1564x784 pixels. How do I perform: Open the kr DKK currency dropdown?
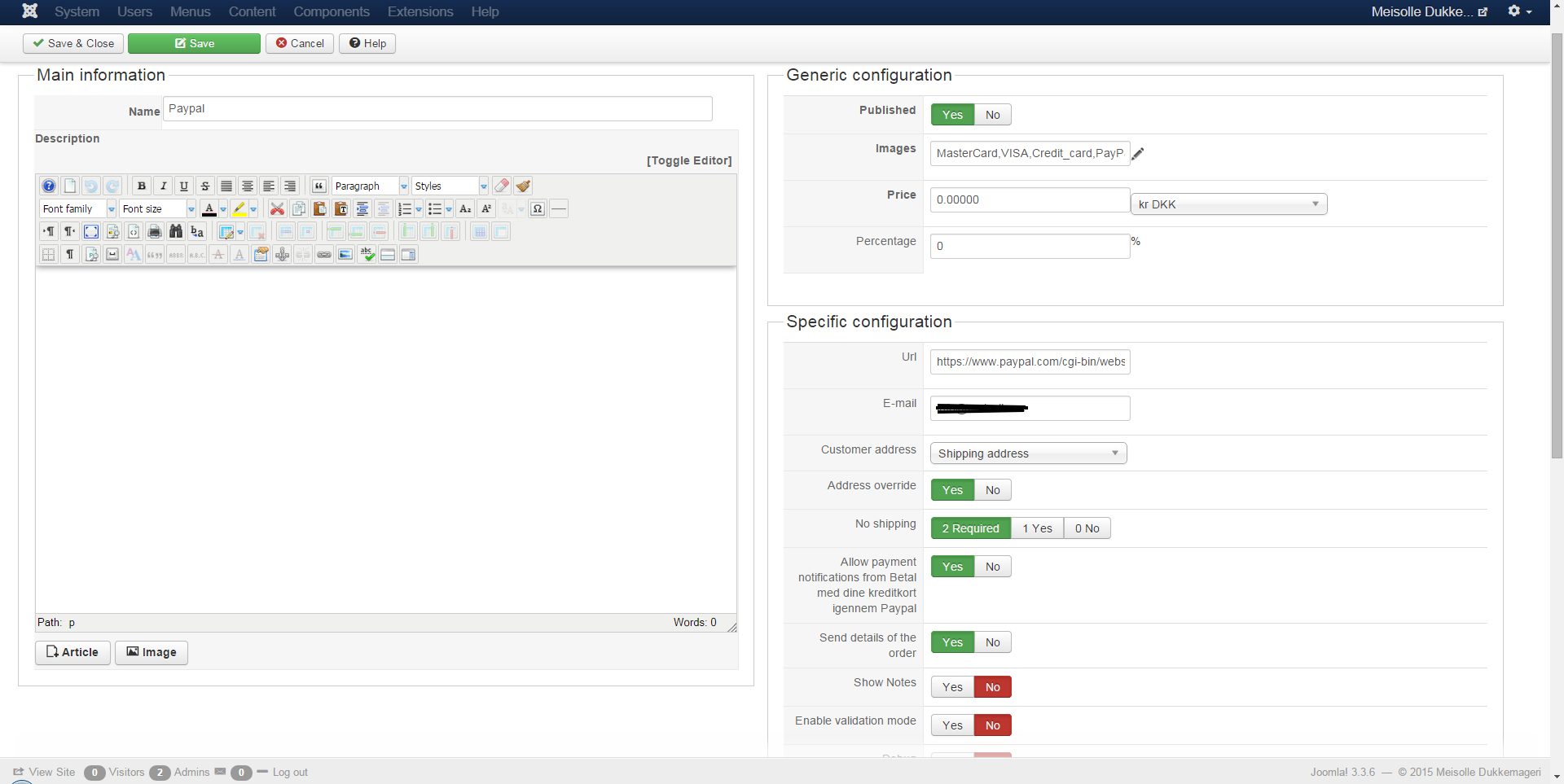[1228, 204]
